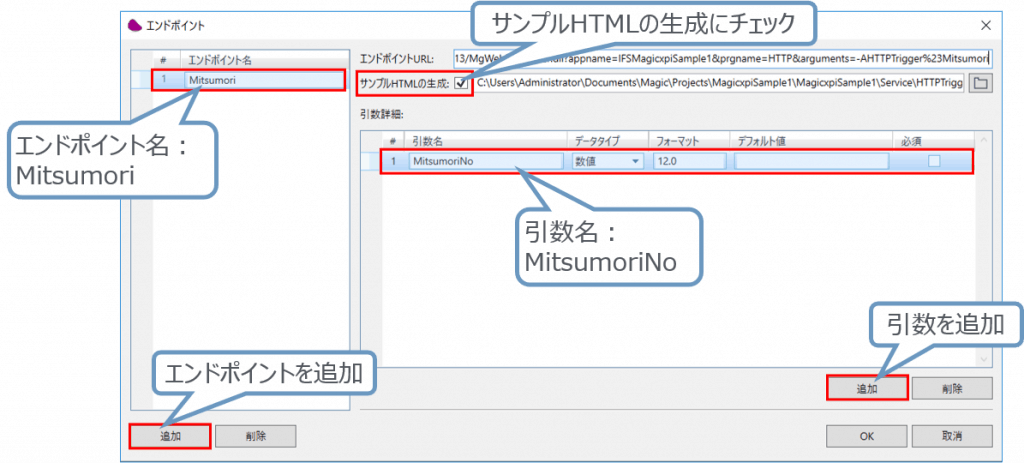Screen dimensions: 1024x463
Task: Cancel the dialog with 取消
Action: pos(951,436)
